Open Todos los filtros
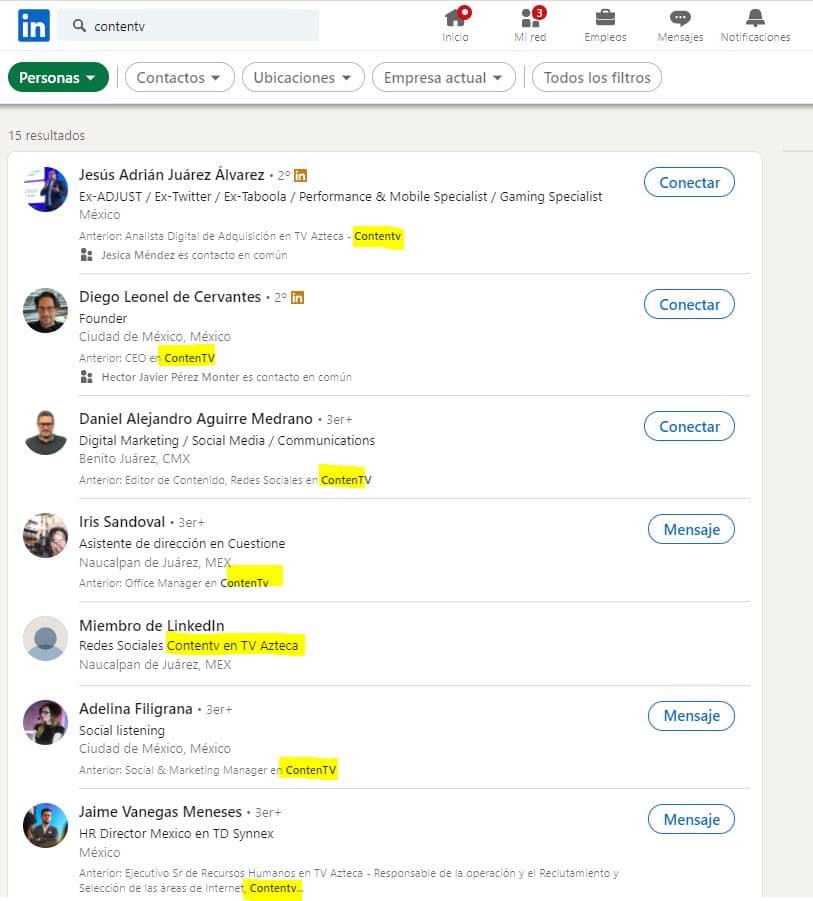This screenshot has height=901, width=813. (597, 77)
